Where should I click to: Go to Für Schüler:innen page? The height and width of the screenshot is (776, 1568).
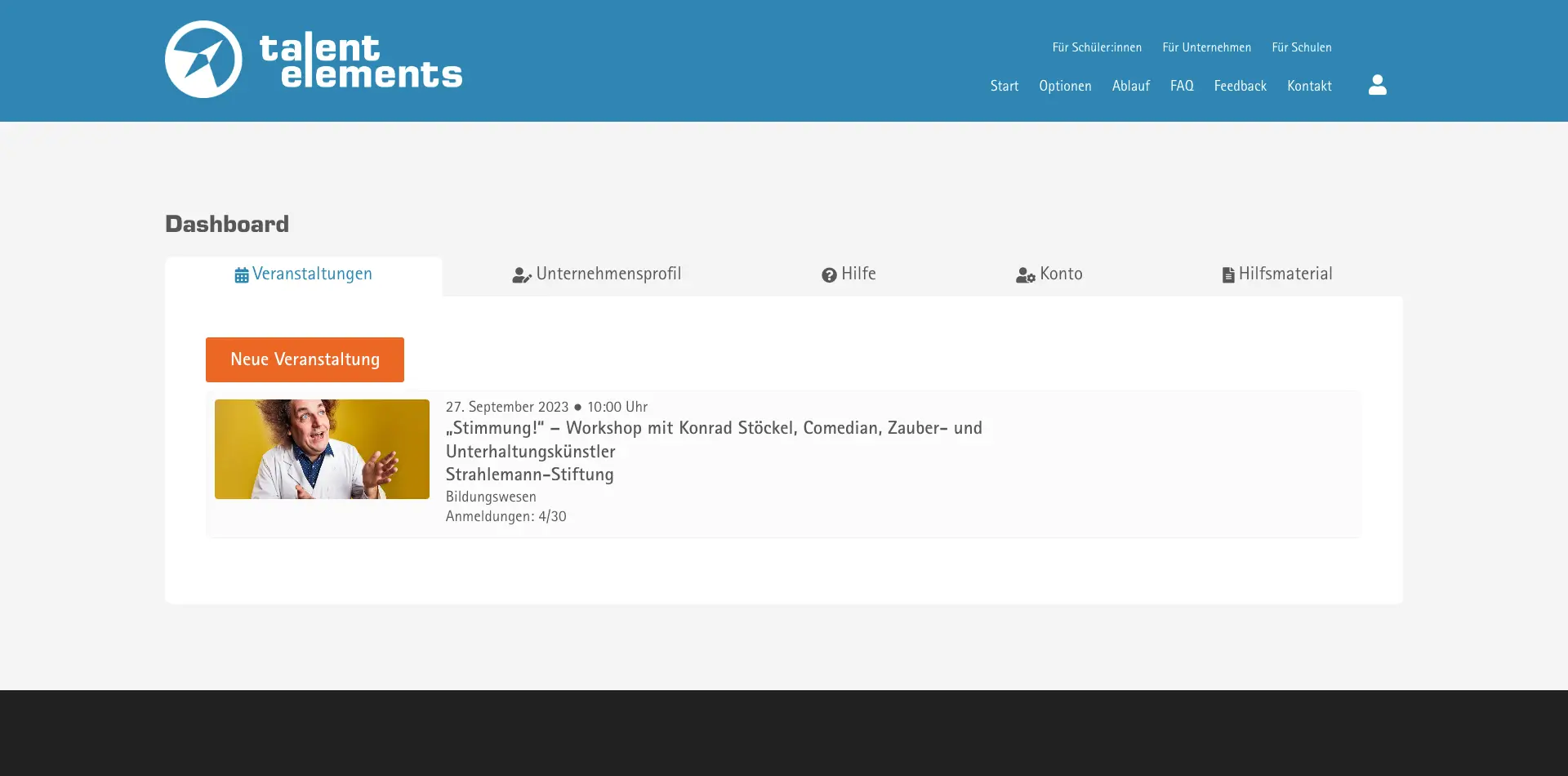[x=1097, y=47]
